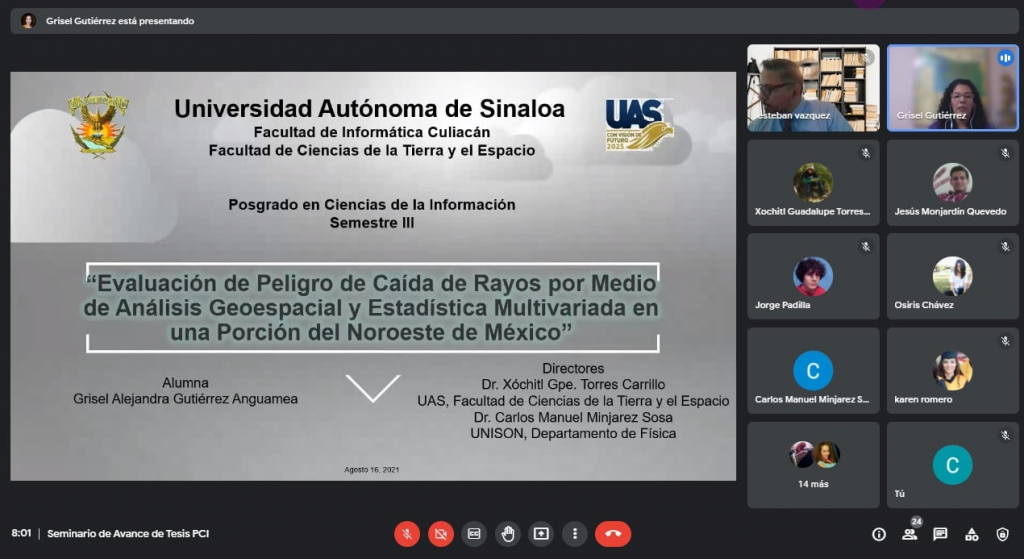
Task: Open the 14 más participants tile
Action: pos(813,464)
